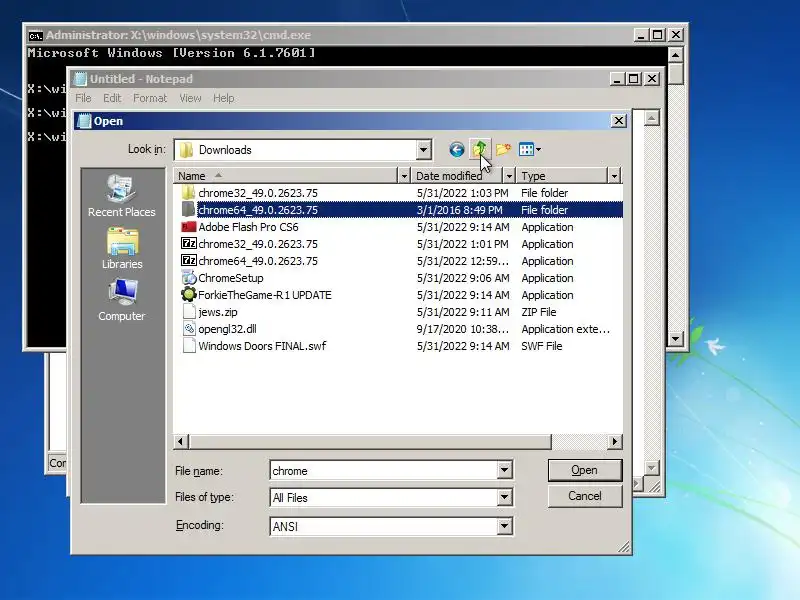The height and width of the screenshot is (600, 800).
Task: Open Notepad File menu
Action: click(x=83, y=98)
